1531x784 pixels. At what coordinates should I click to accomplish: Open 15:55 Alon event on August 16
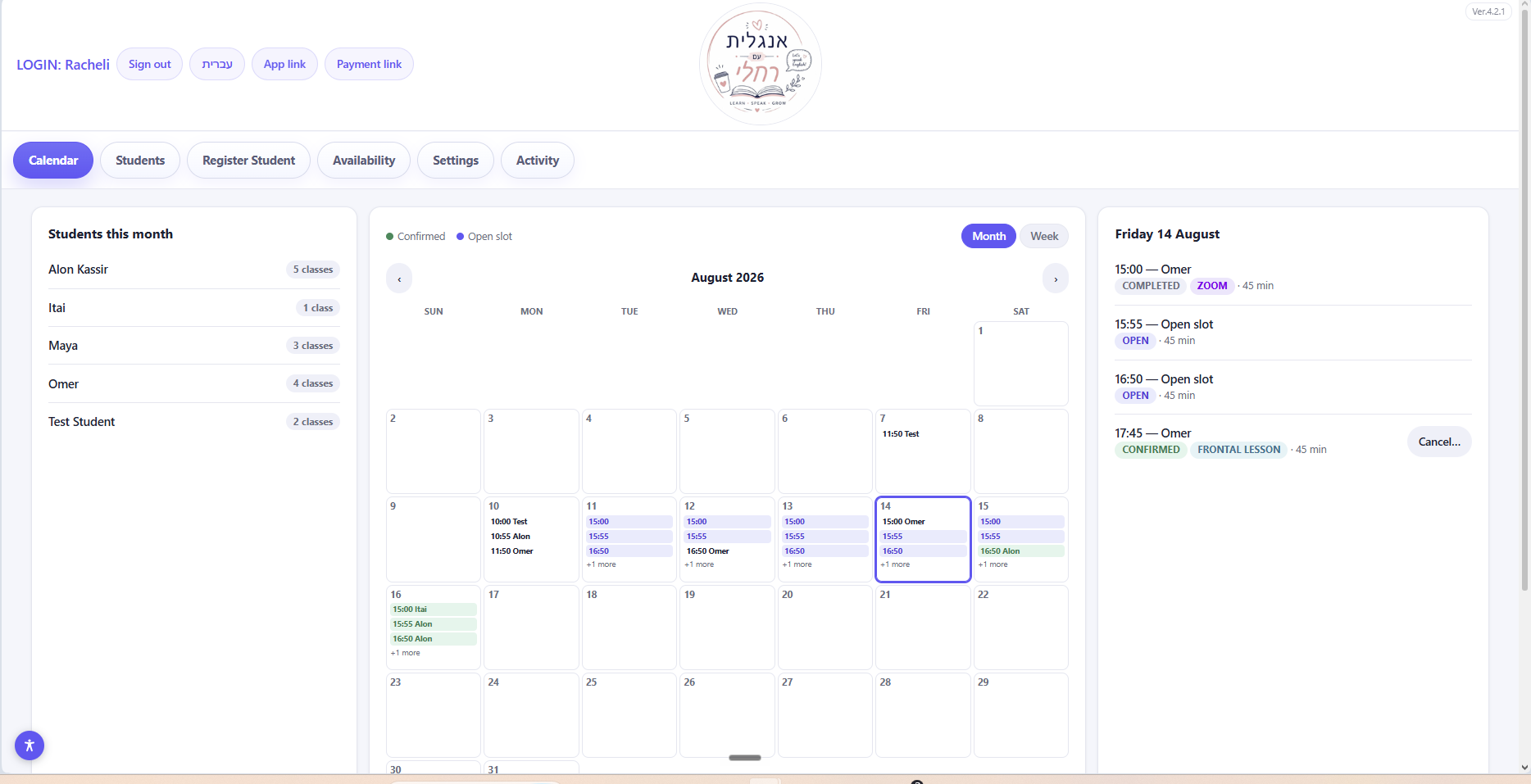click(433, 624)
